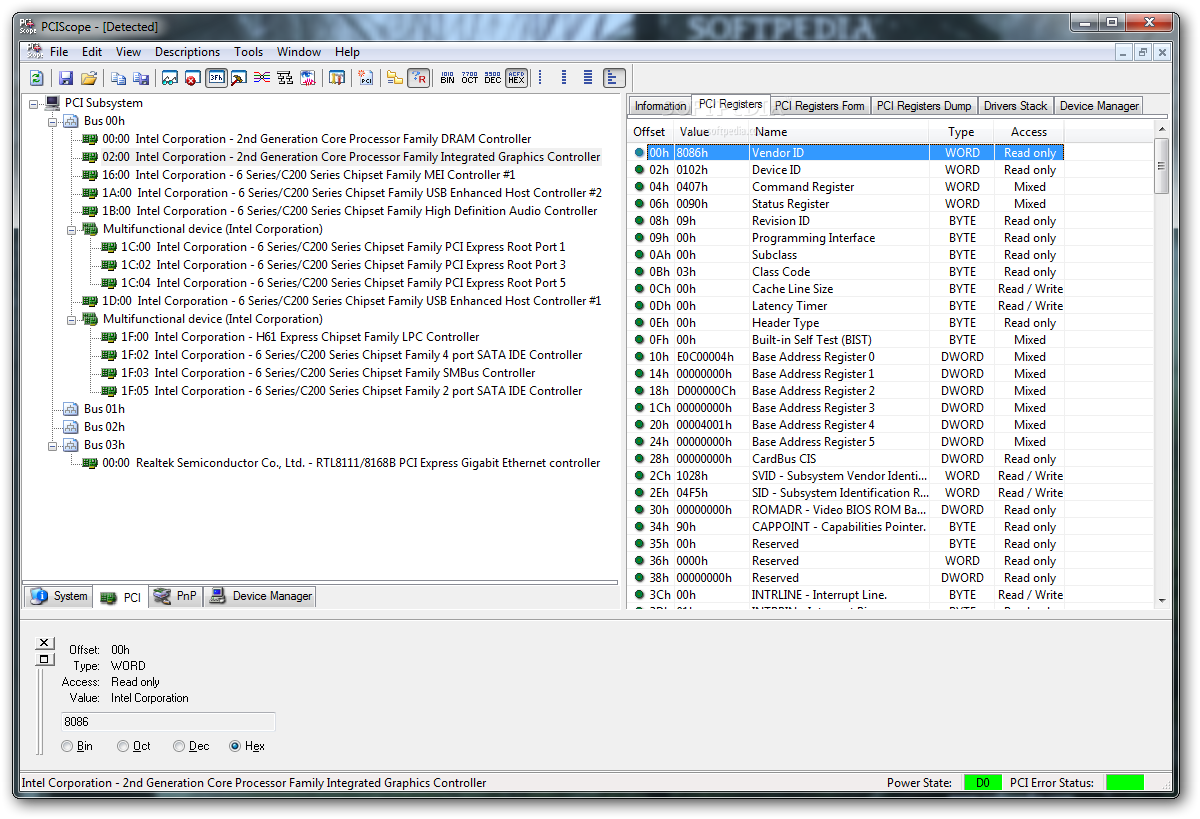The height and width of the screenshot is (819, 1200).
Task: Switch toolbar display to DEC
Action: click(x=493, y=77)
